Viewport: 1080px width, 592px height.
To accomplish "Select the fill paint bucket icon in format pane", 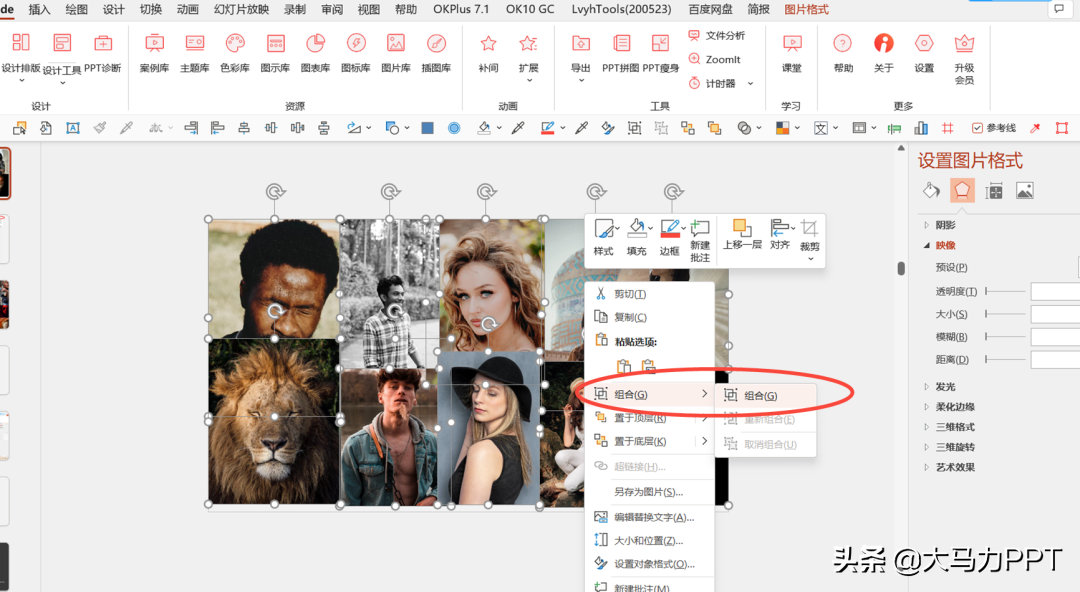I will point(931,190).
